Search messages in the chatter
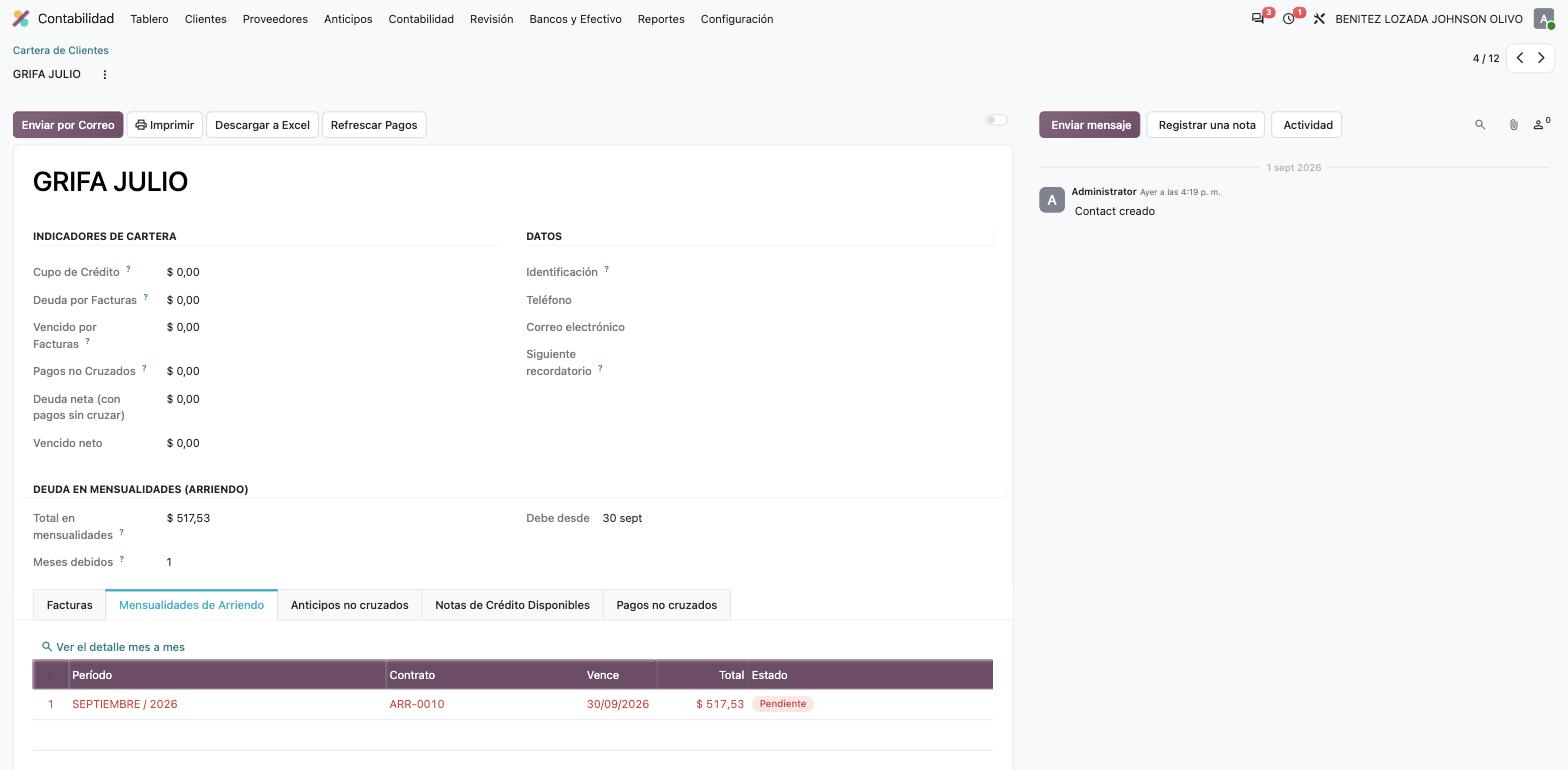 point(1480,125)
